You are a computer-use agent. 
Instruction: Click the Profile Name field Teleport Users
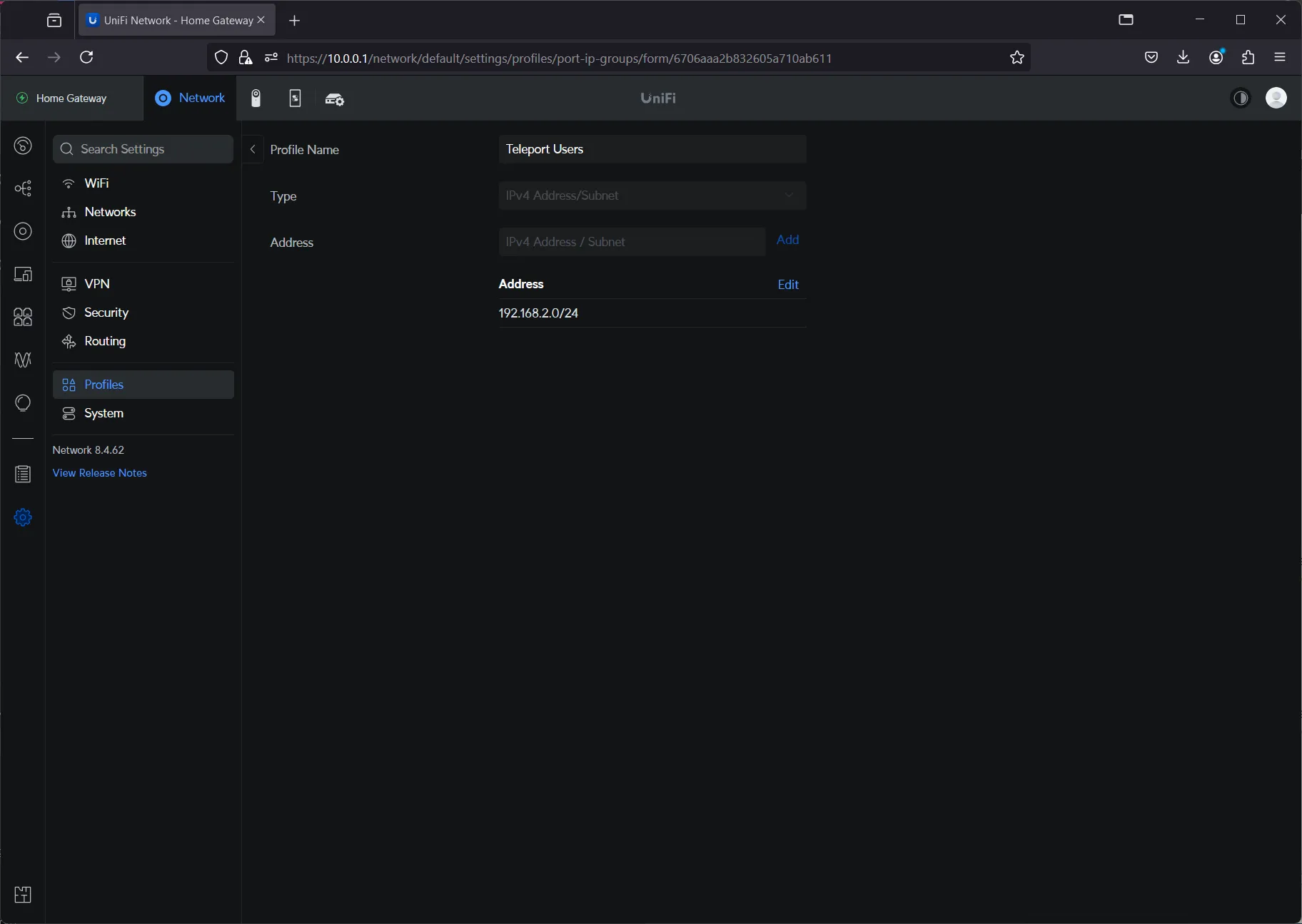tap(652, 149)
